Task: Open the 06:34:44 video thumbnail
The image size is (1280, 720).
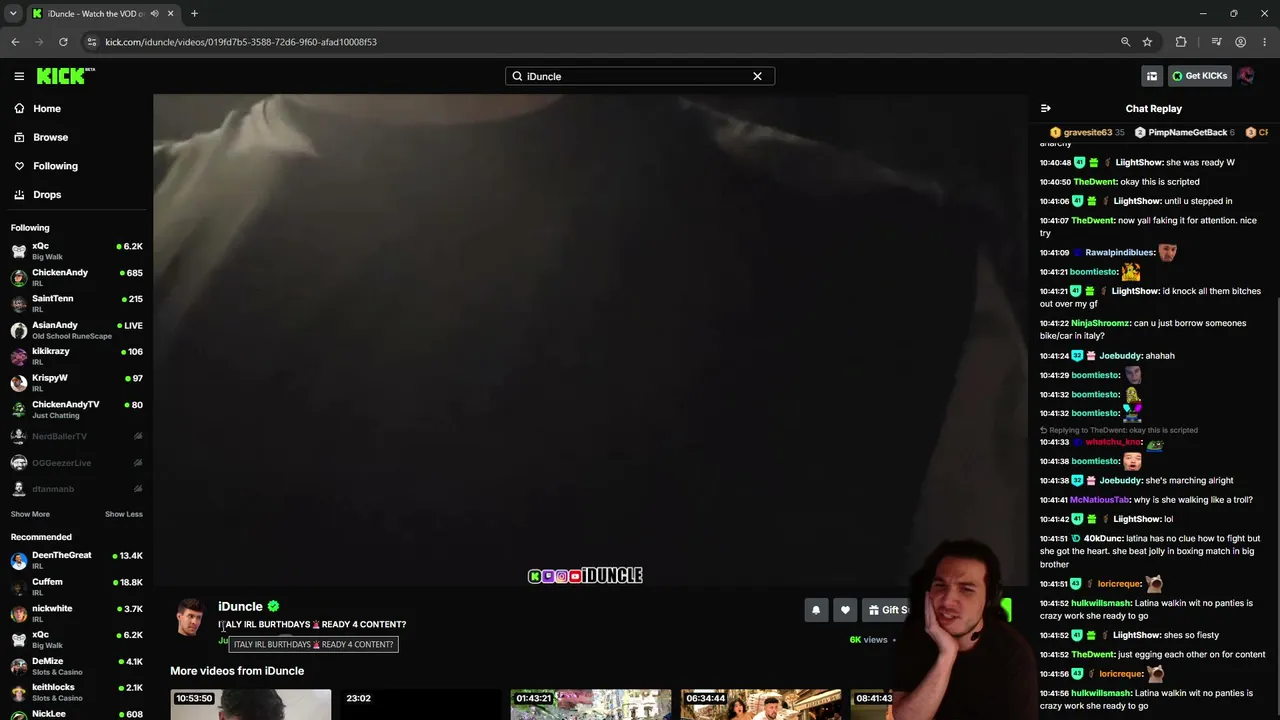Action: point(761,704)
